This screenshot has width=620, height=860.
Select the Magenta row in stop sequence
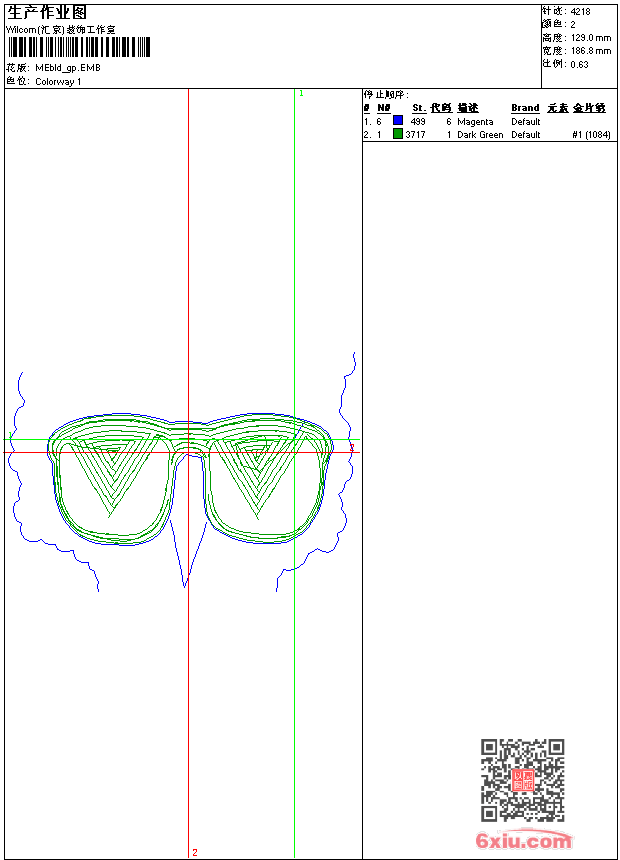pyautogui.click(x=489, y=121)
